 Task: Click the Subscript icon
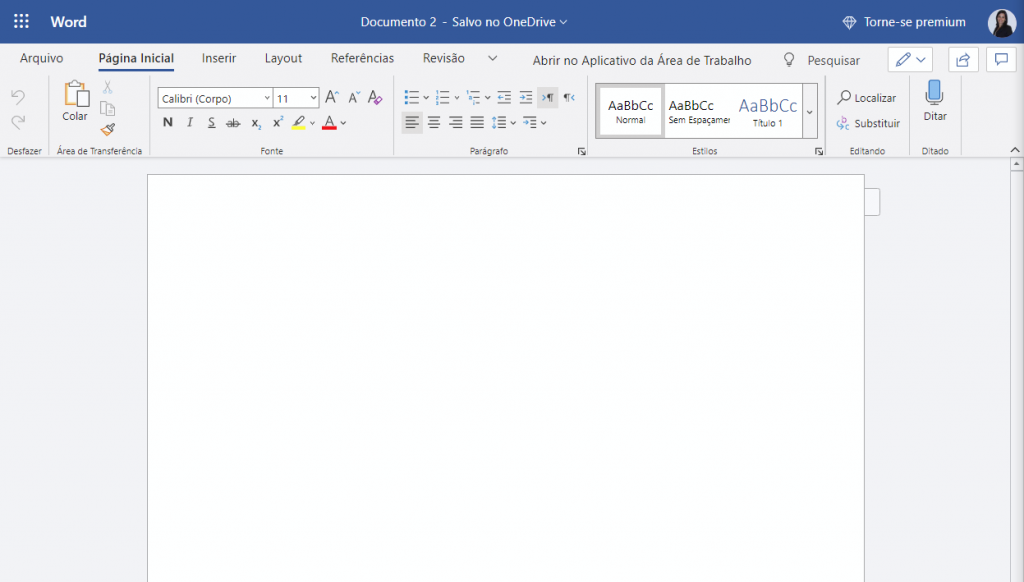[x=255, y=122]
